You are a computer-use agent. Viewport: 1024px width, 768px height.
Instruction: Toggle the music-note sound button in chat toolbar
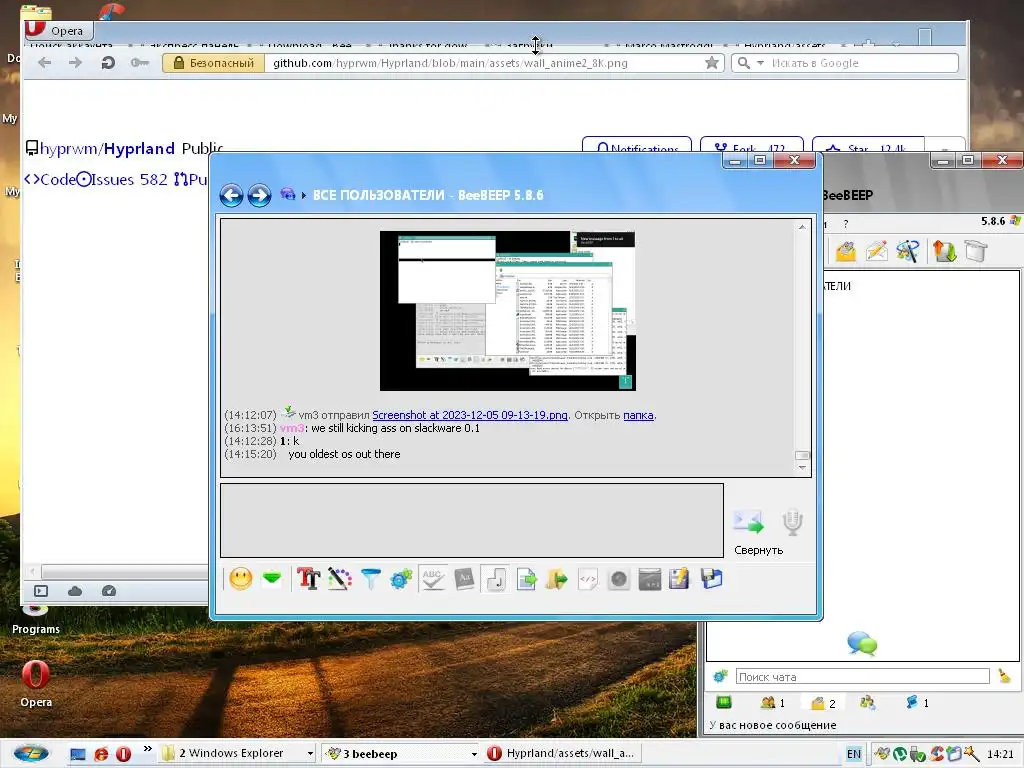495,579
